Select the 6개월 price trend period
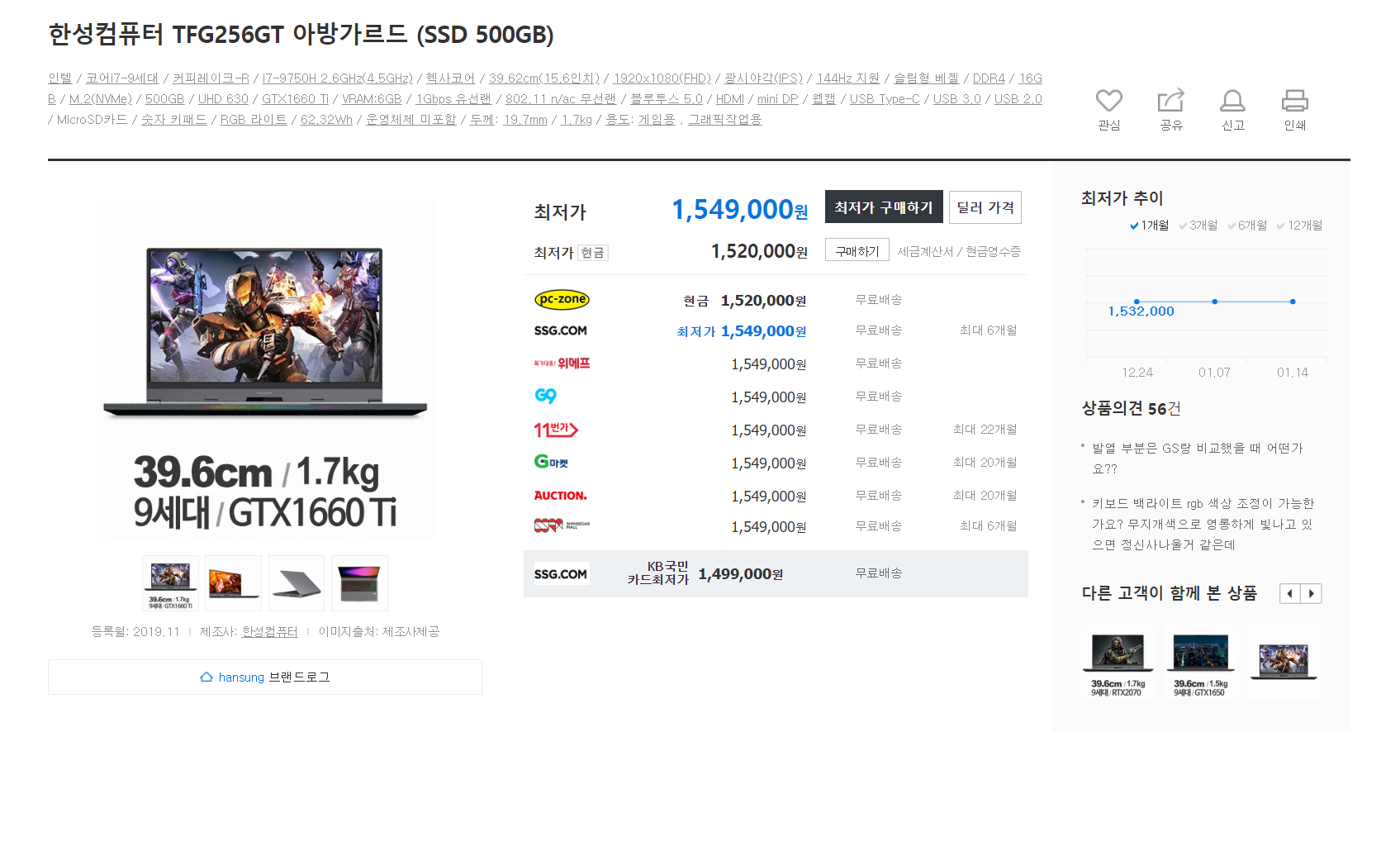Screen dimensions: 1400x865 point(1247,226)
